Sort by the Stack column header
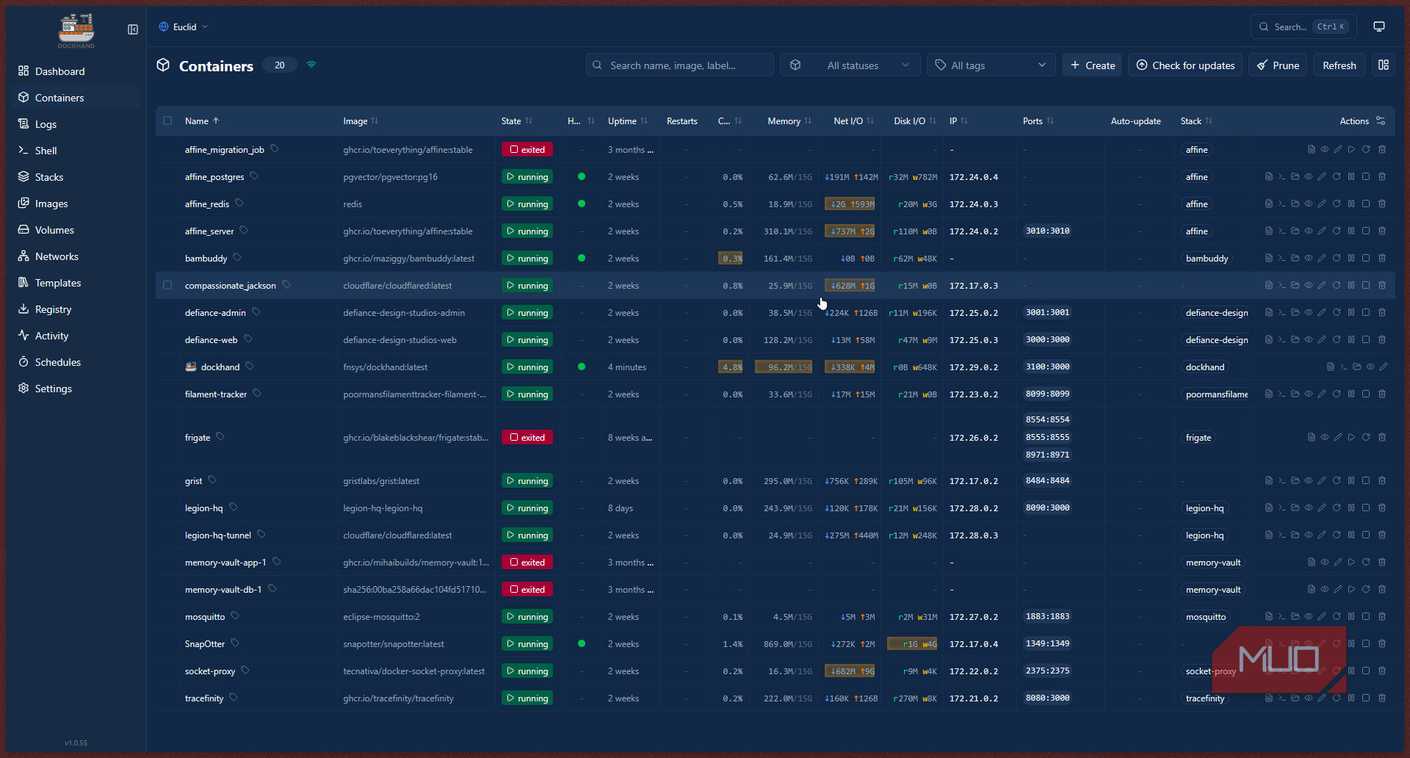The image size is (1410, 758). (1196, 121)
